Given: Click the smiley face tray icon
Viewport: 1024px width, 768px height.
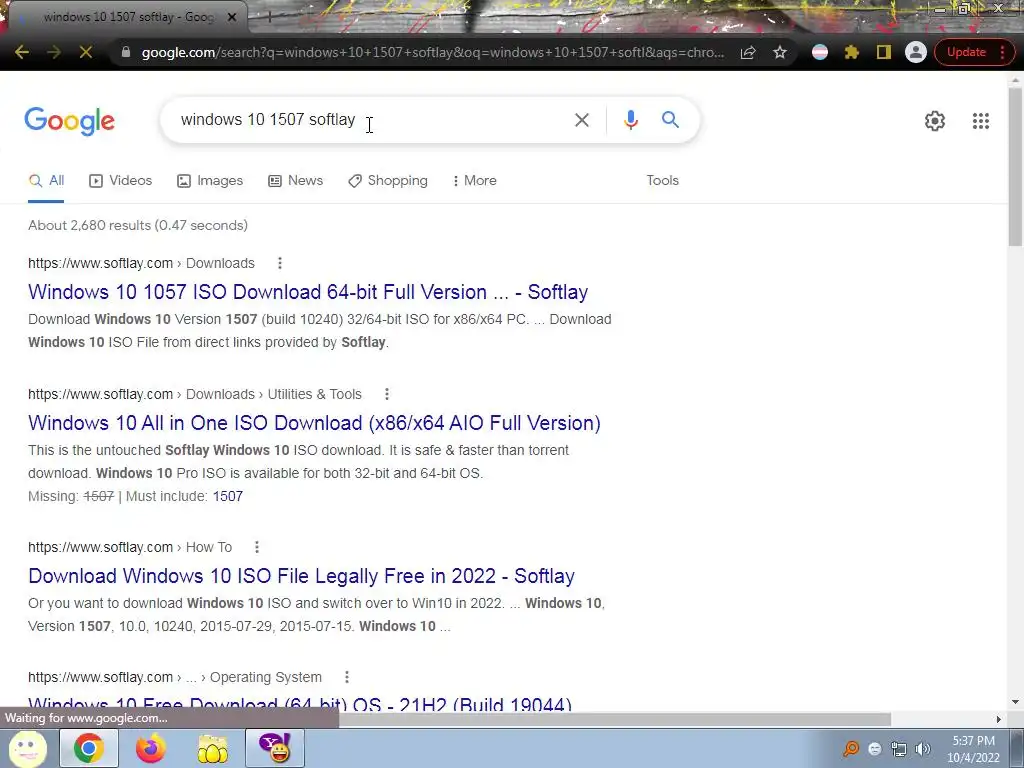Looking at the screenshot, I should tap(875, 749).
